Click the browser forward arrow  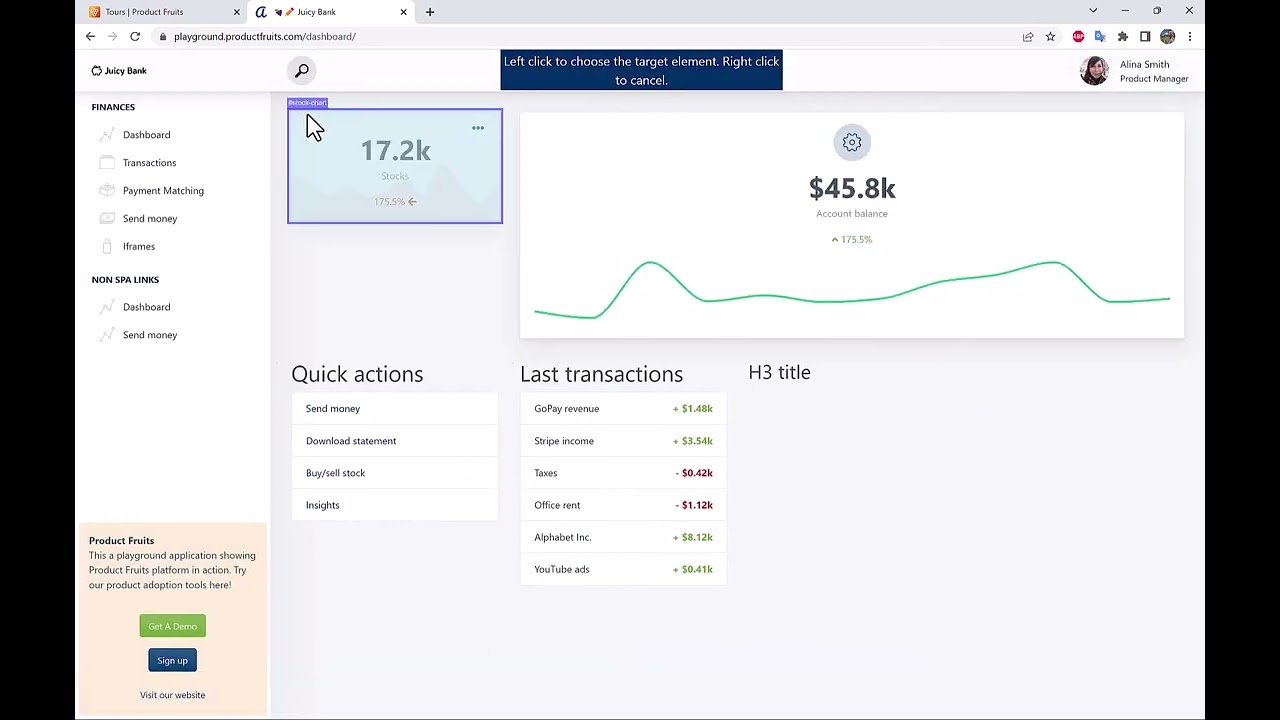click(x=112, y=37)
